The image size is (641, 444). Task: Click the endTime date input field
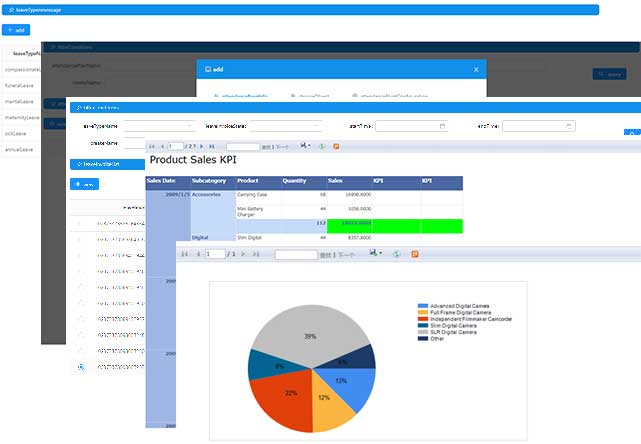[538, 126]
